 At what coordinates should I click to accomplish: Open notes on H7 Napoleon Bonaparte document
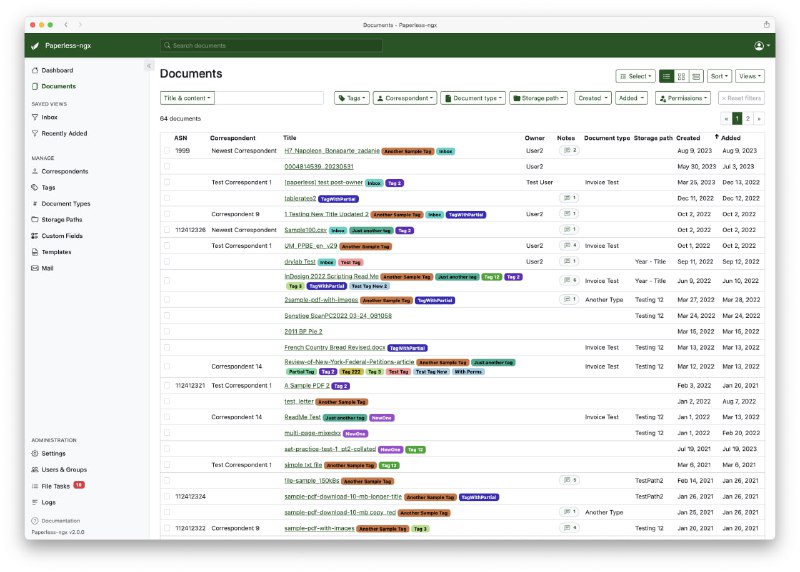pos(568,150)
